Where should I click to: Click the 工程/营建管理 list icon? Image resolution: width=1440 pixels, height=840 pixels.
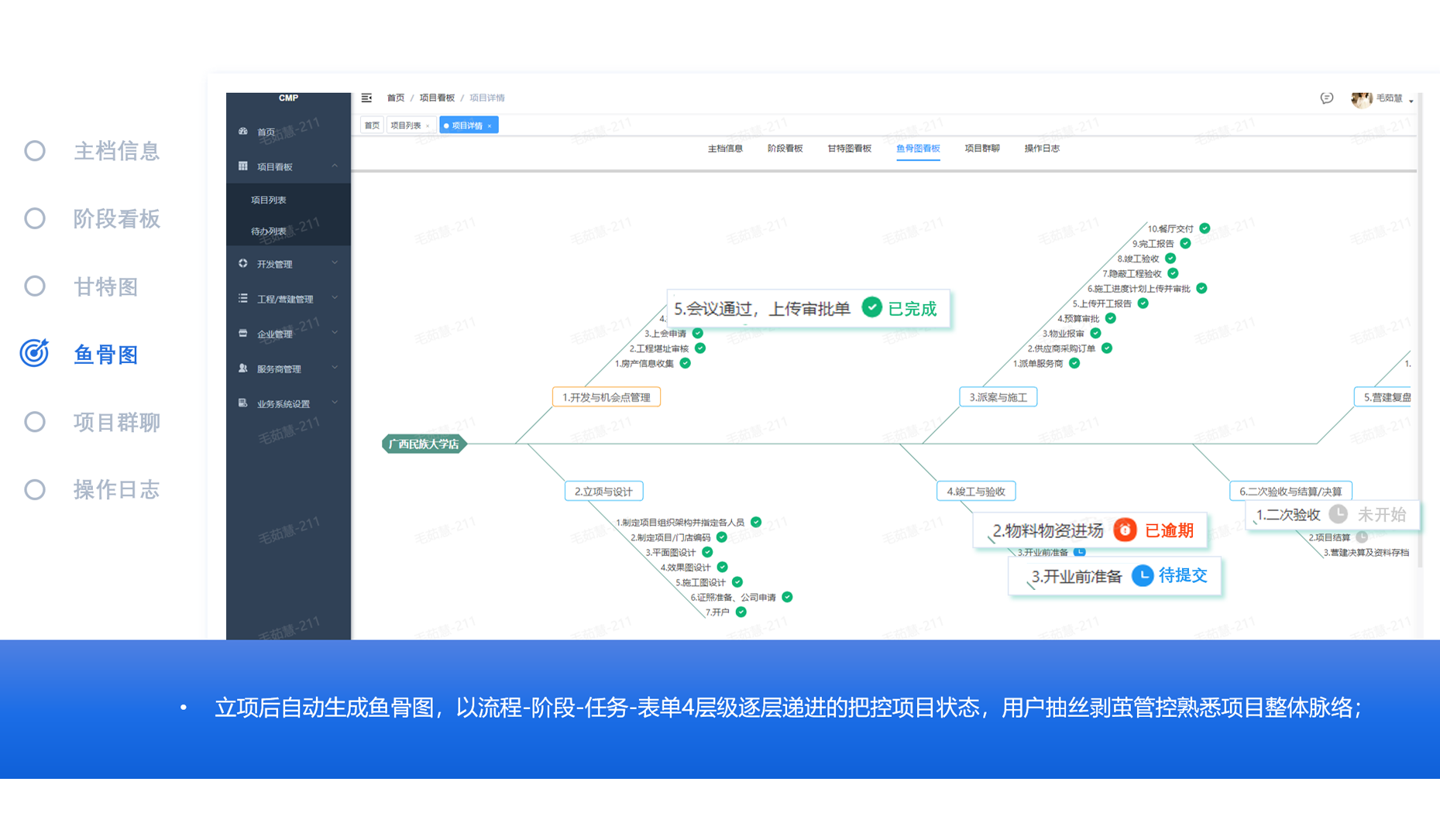tap(243, 298)
